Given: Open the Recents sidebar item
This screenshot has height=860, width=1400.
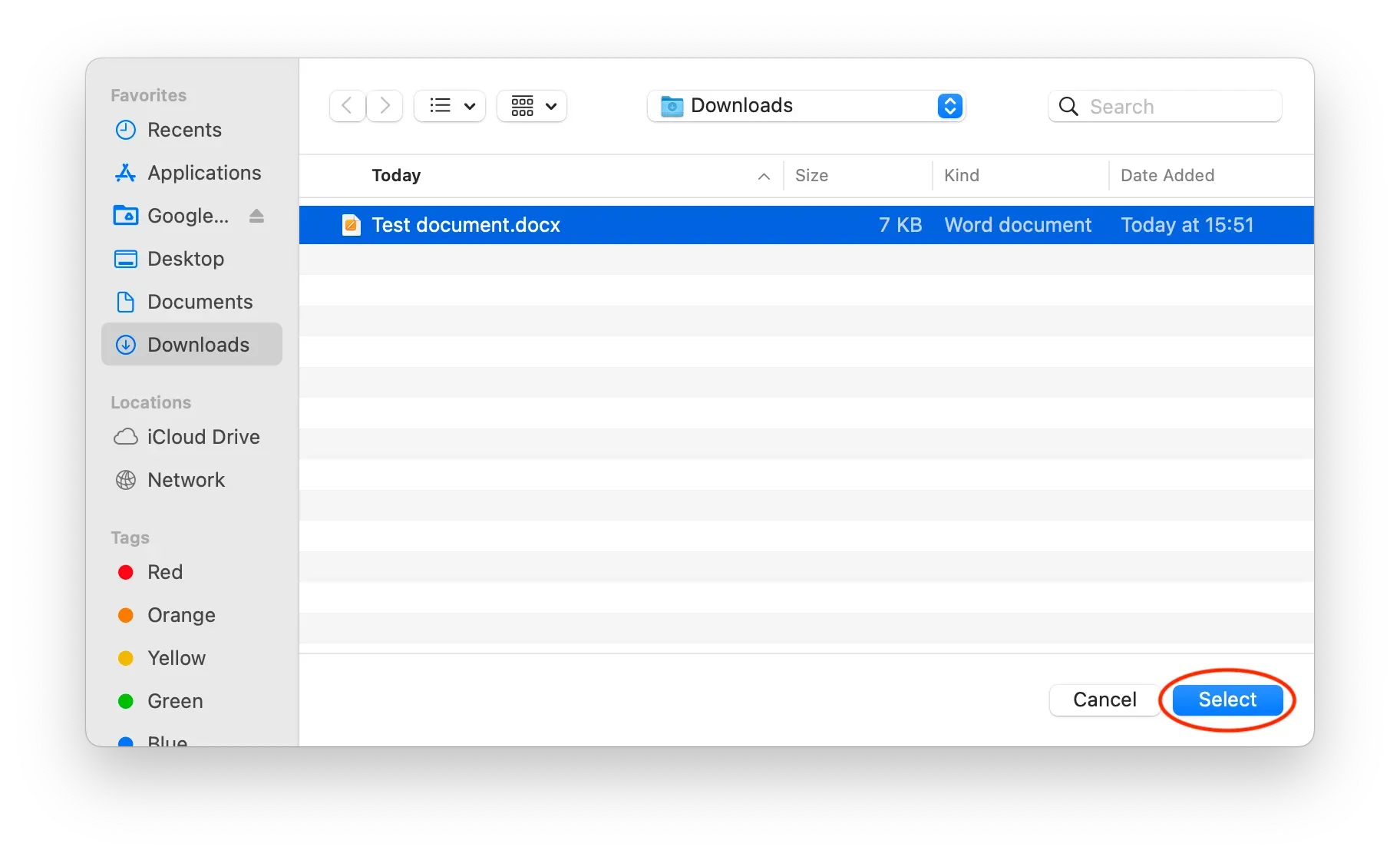Looking at the screenshot, I should [x=184, y=130].
